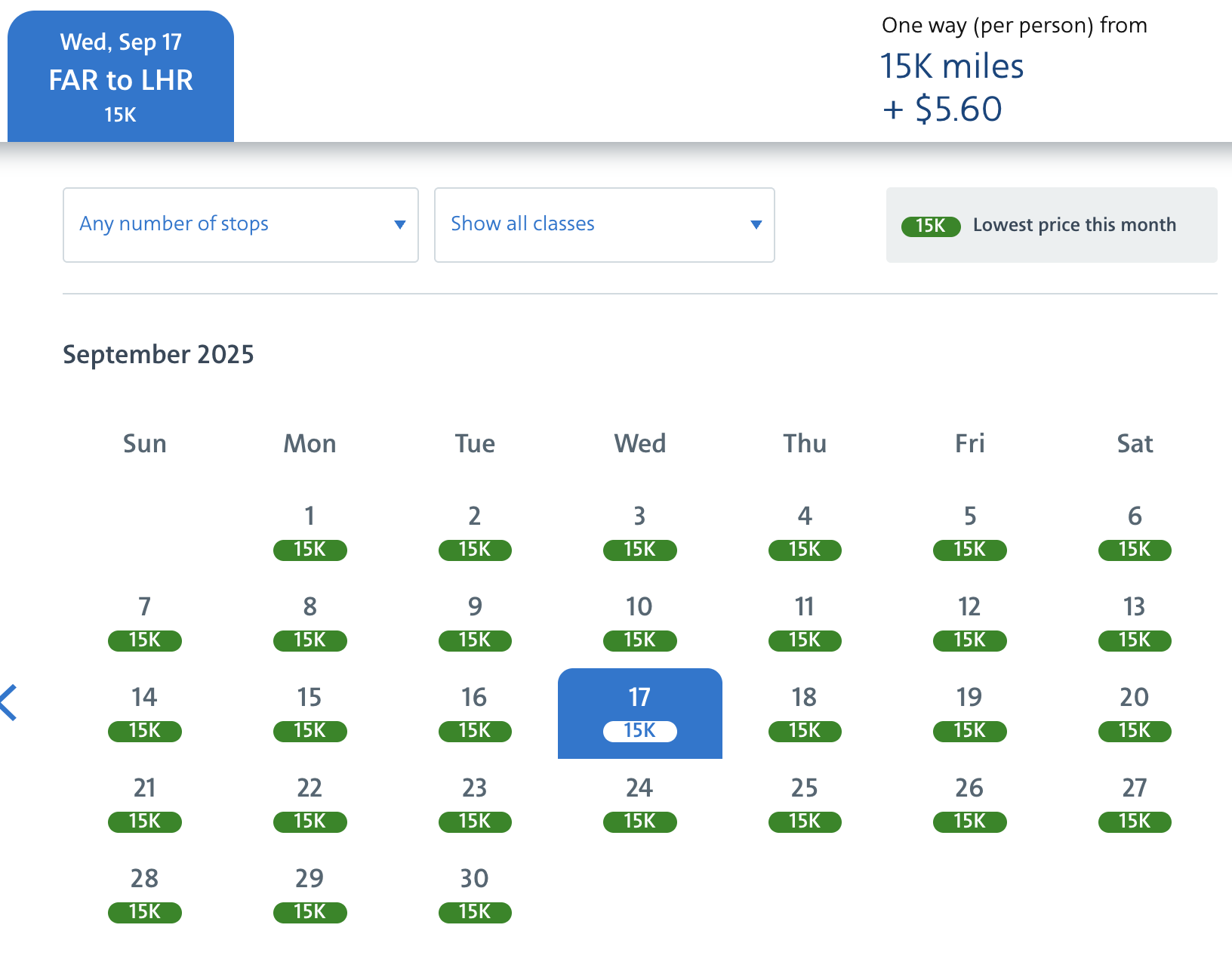Open the Show all classes dropdown
The image size is (1232, 968).
[x=605, y=225]
